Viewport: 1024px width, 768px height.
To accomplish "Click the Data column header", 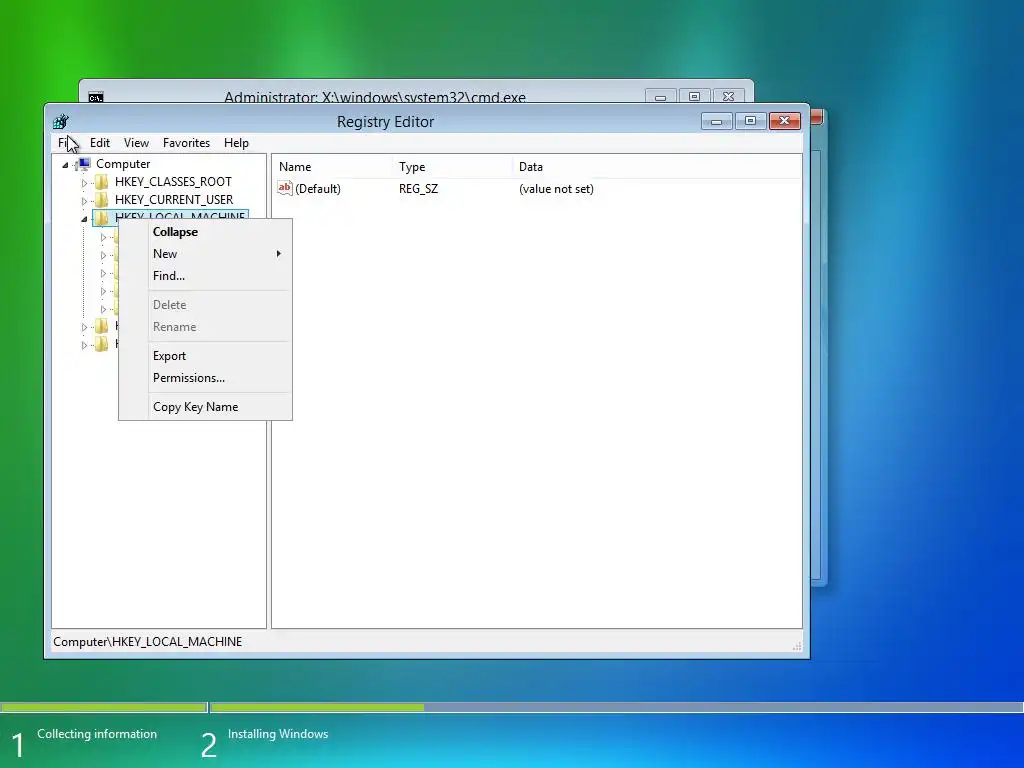I will point(656,167).
